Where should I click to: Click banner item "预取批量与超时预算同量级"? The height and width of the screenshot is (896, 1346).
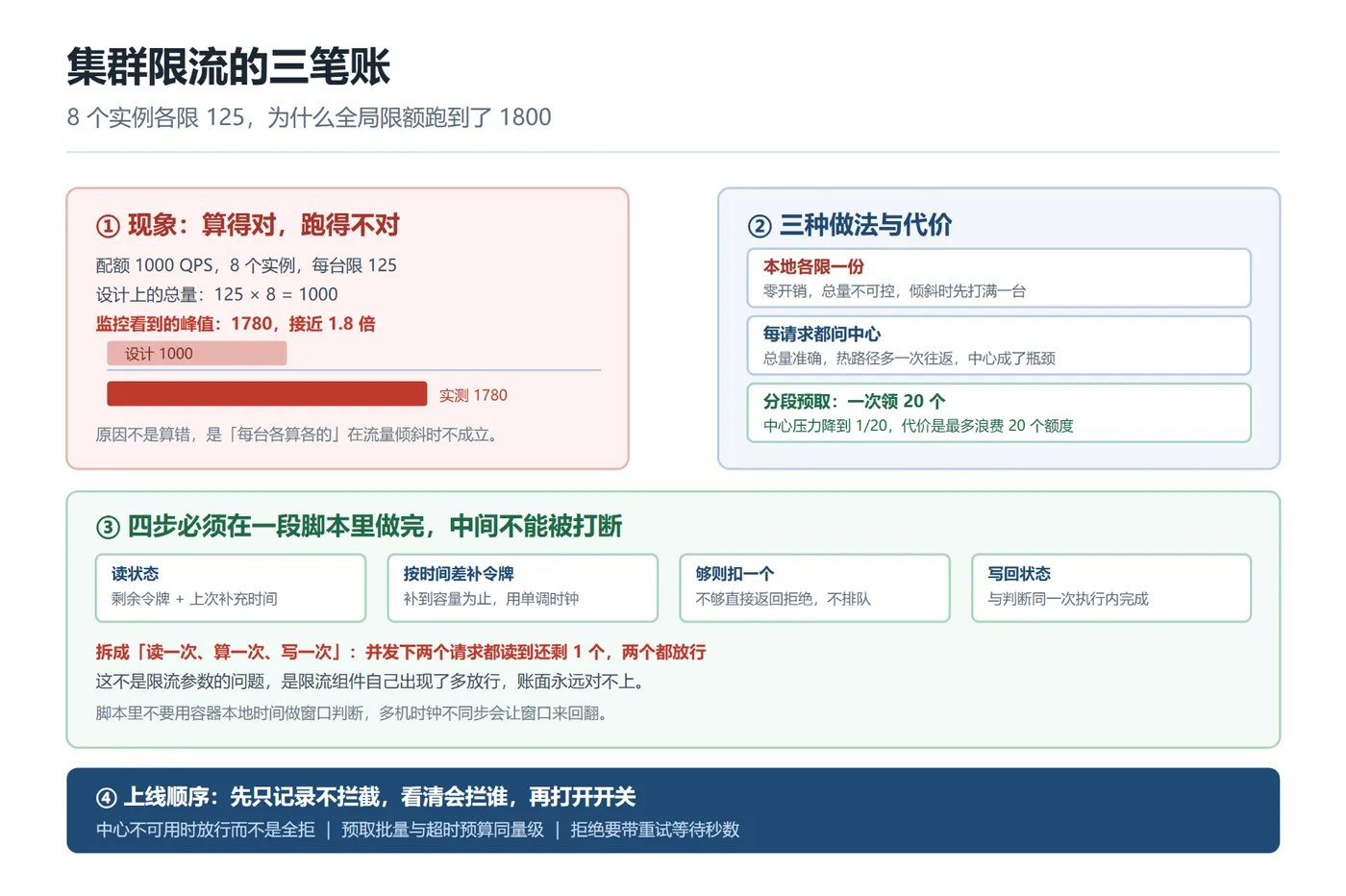pyautogui.click(x=442, y=830)
